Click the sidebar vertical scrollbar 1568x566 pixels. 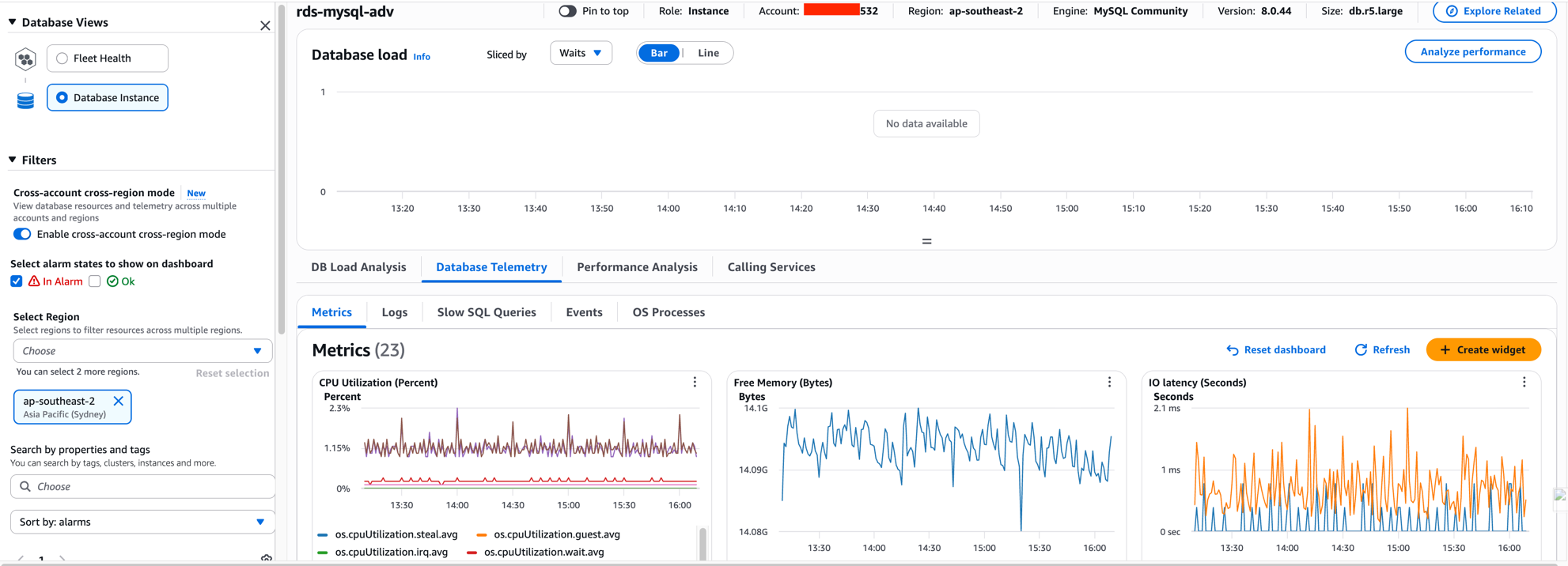pos(281,169)
